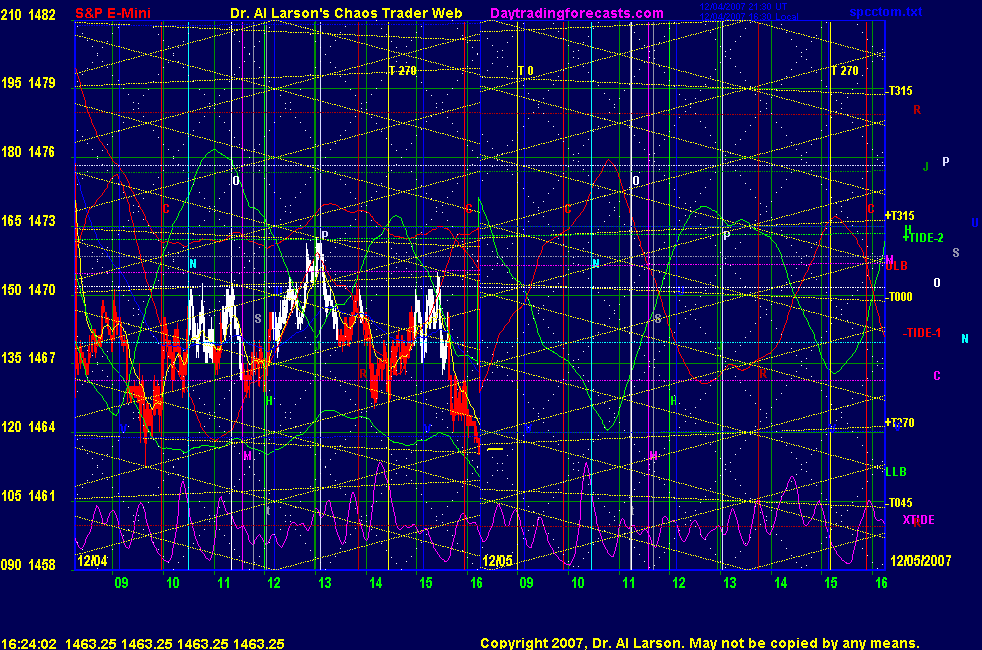Click the Dr. Al Larson's Chaos Trader Web heading
Image resolution: width=982 pixels, height=650 pixels.
pyautogui.click(x=346, y=13)
